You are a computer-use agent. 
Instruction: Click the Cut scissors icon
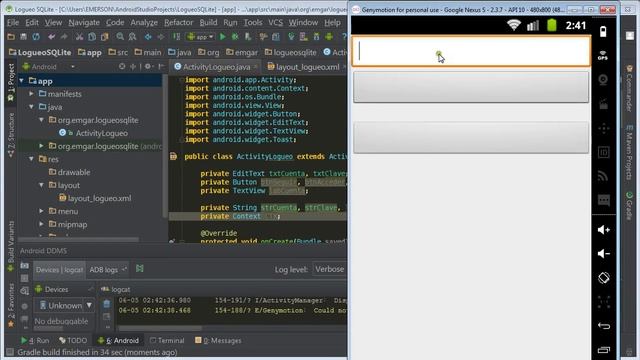pyautogui.click(x=79, y=37)
